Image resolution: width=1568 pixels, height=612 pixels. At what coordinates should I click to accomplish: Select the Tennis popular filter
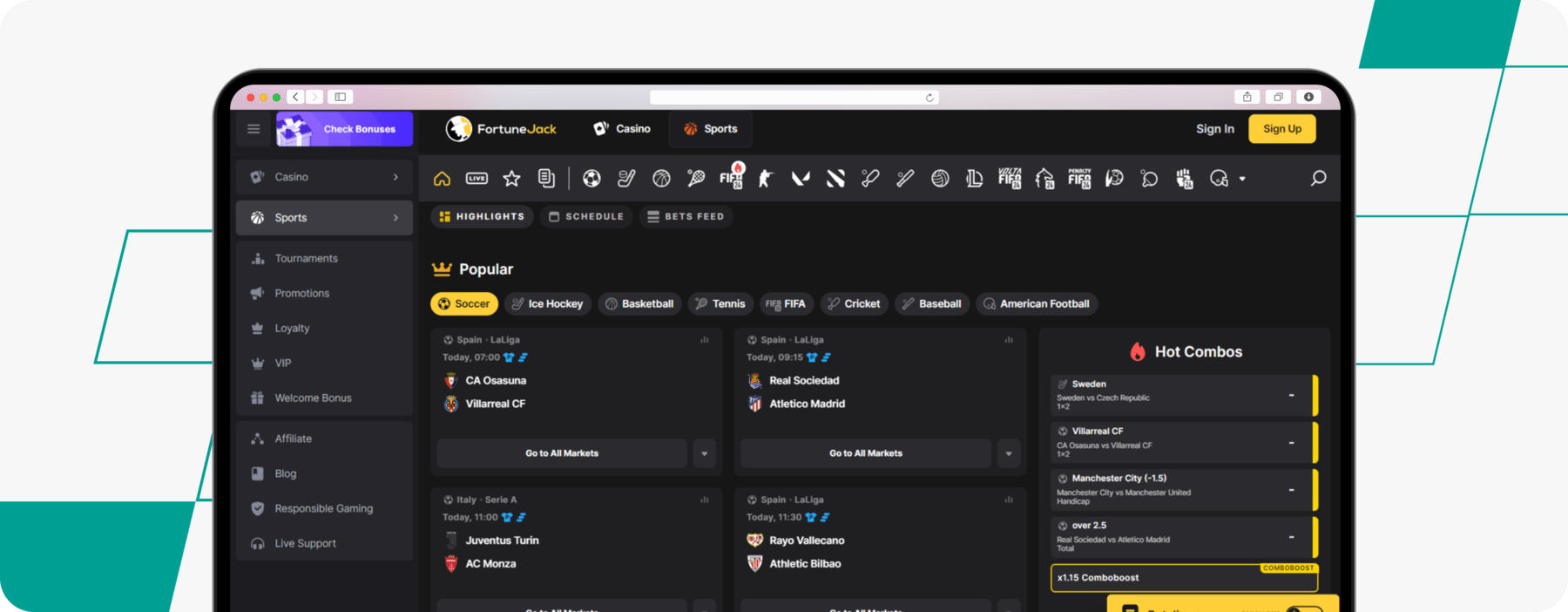coord(720,303)
